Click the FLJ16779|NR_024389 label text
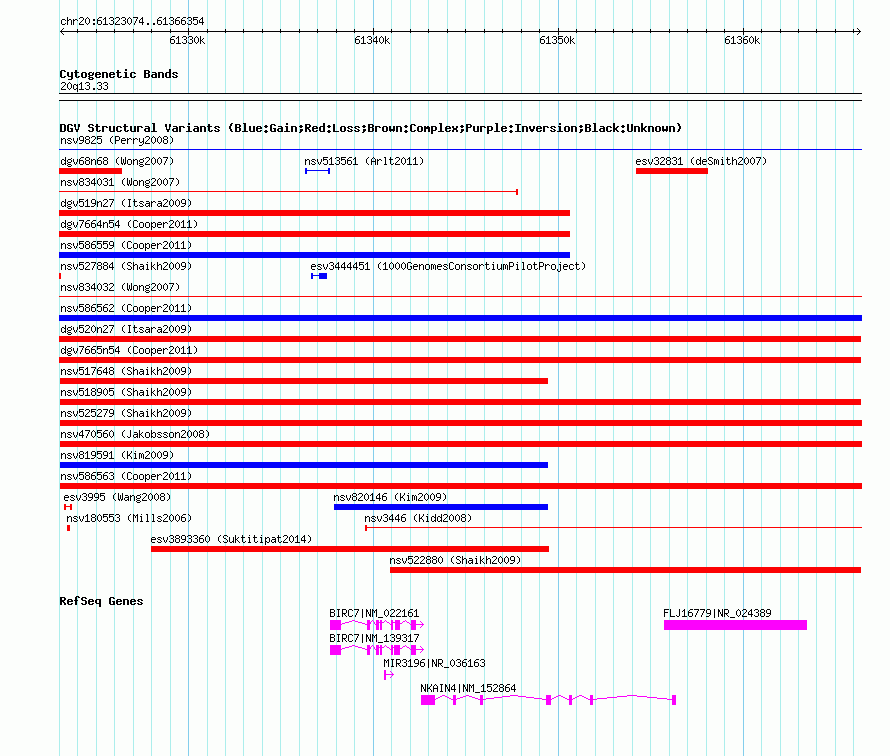 [717, 614]
